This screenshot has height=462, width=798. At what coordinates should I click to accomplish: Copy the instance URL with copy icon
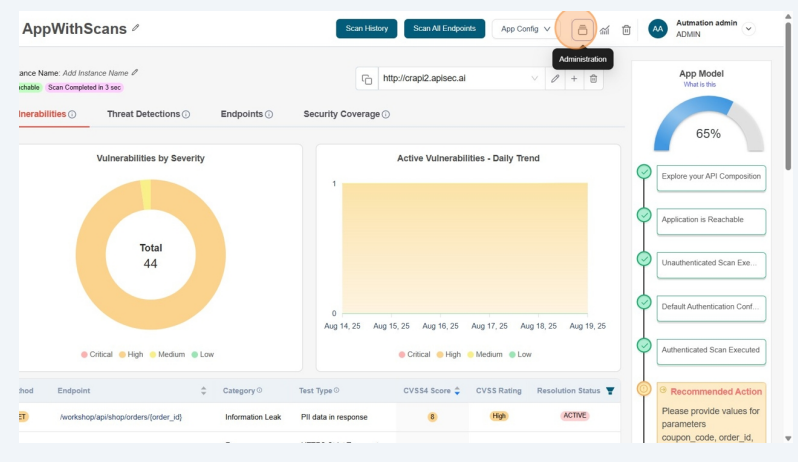[x=367, y=79]
